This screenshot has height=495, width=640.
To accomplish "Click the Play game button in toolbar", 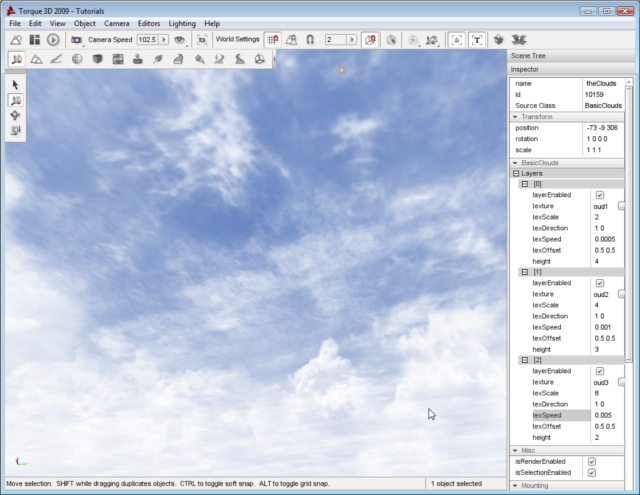I will 52,39.
